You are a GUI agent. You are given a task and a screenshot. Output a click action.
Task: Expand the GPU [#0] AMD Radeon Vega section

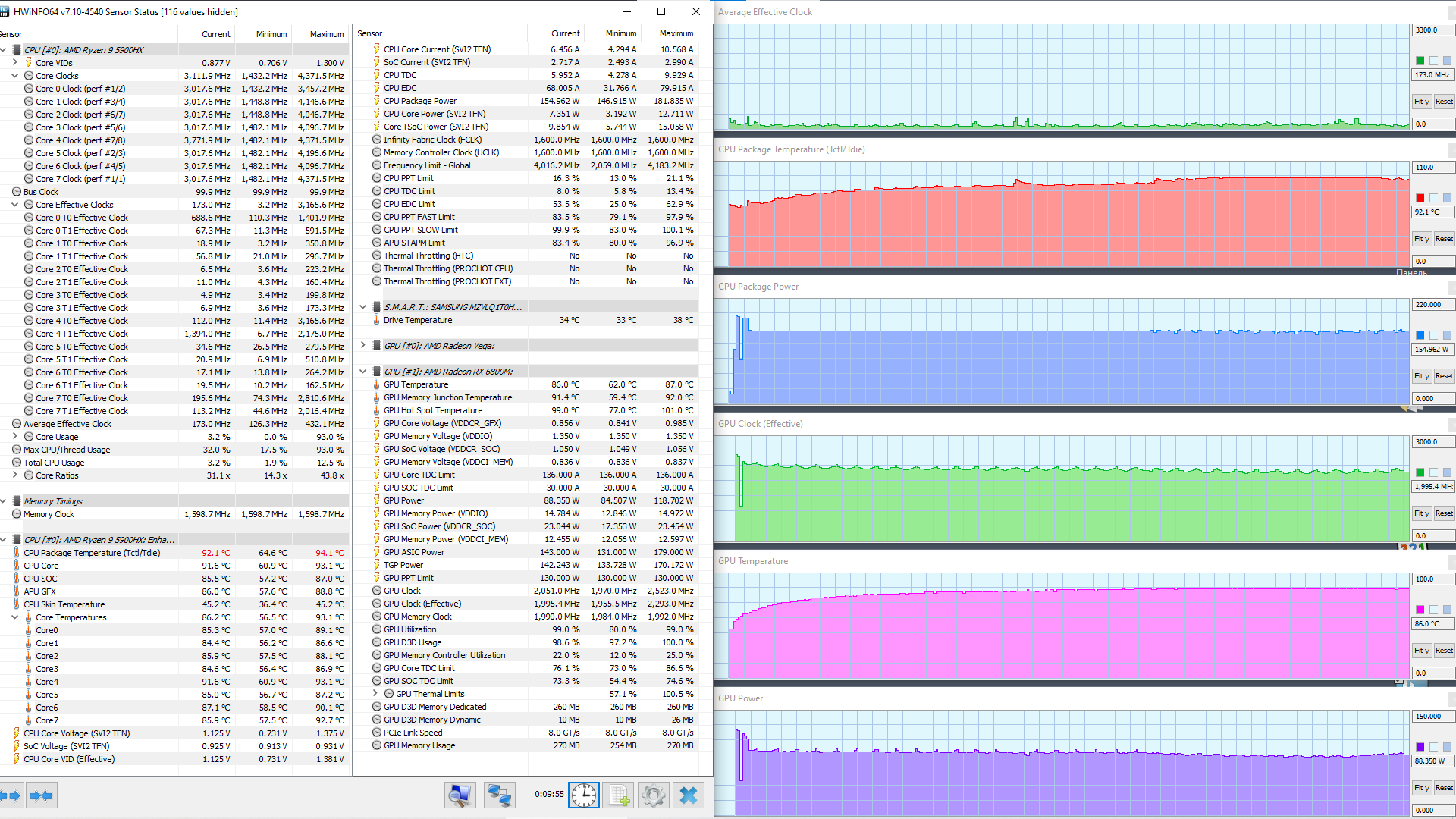(363, 346)
